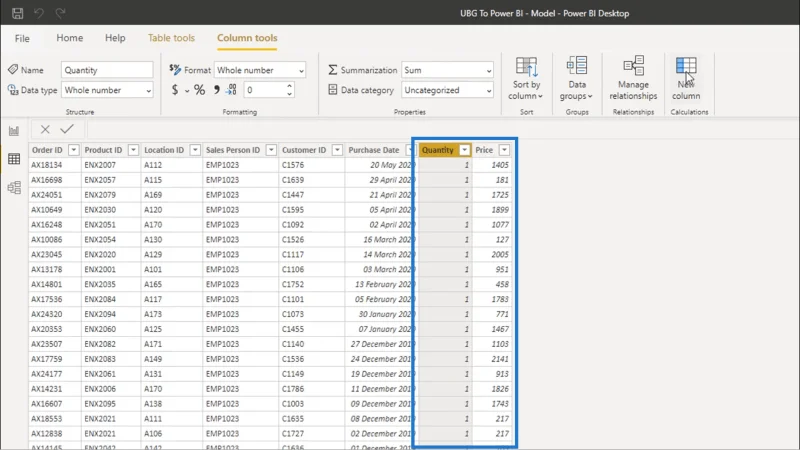Click the Summarization sigma icon
800x450 pixels.
click(333, 69)
